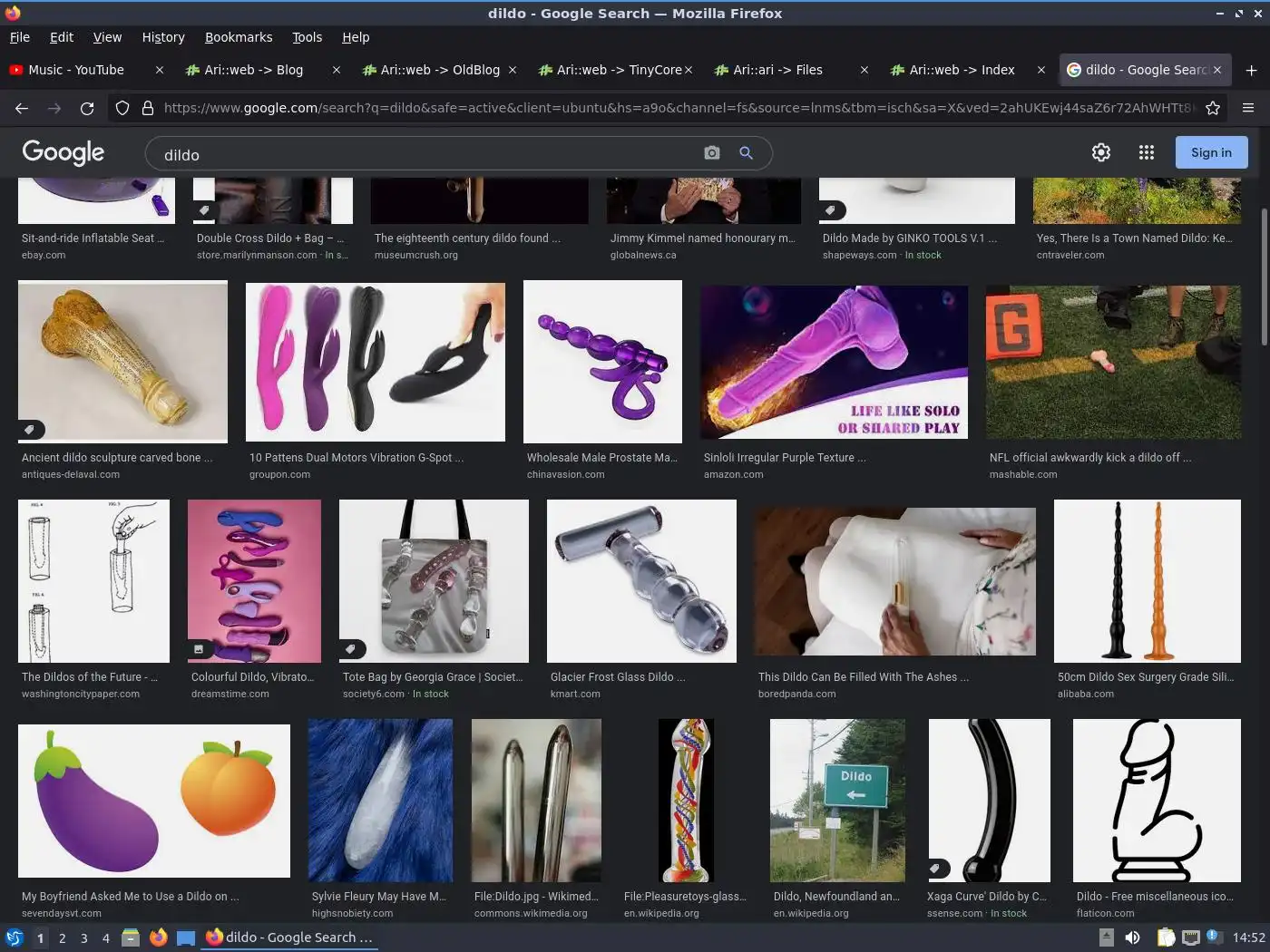
Task: Switch to workspace 4 in taskbar
Action: 105,937
